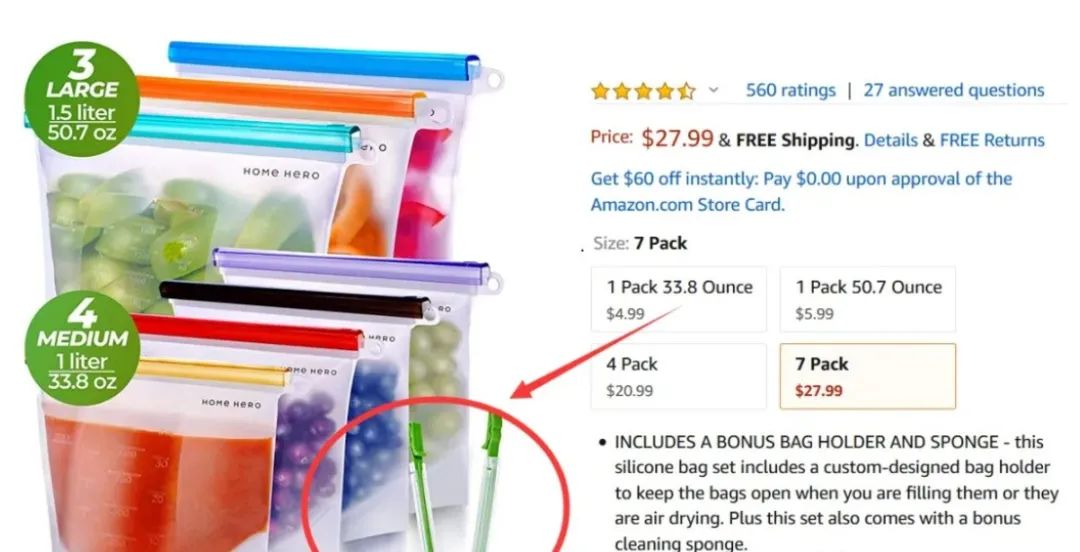Open the shipping Details link

click(x=890, y=140)
